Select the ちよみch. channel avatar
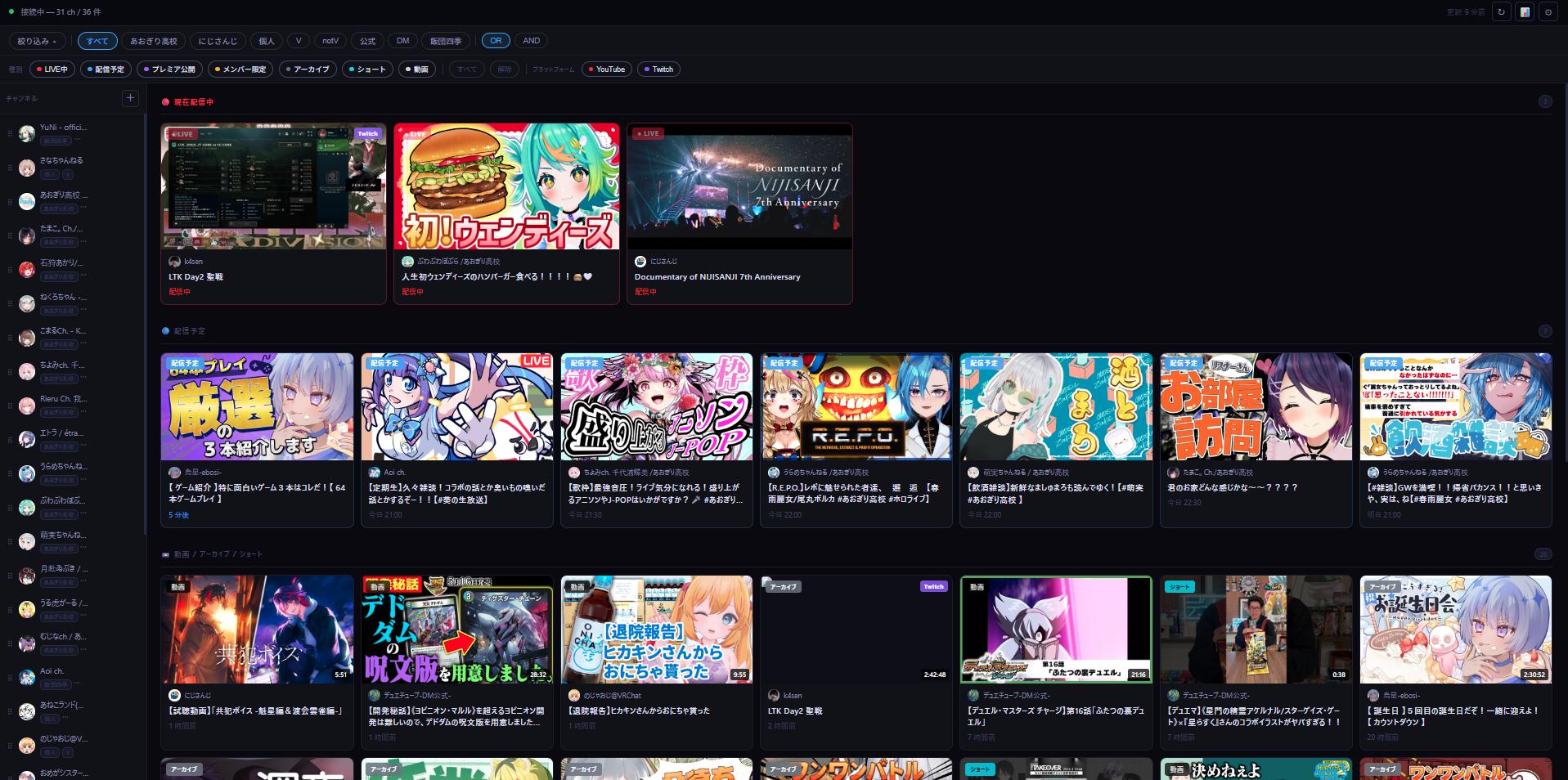Screen dimensions: 1568x780 pyautogui.click(x=27, y=372)
